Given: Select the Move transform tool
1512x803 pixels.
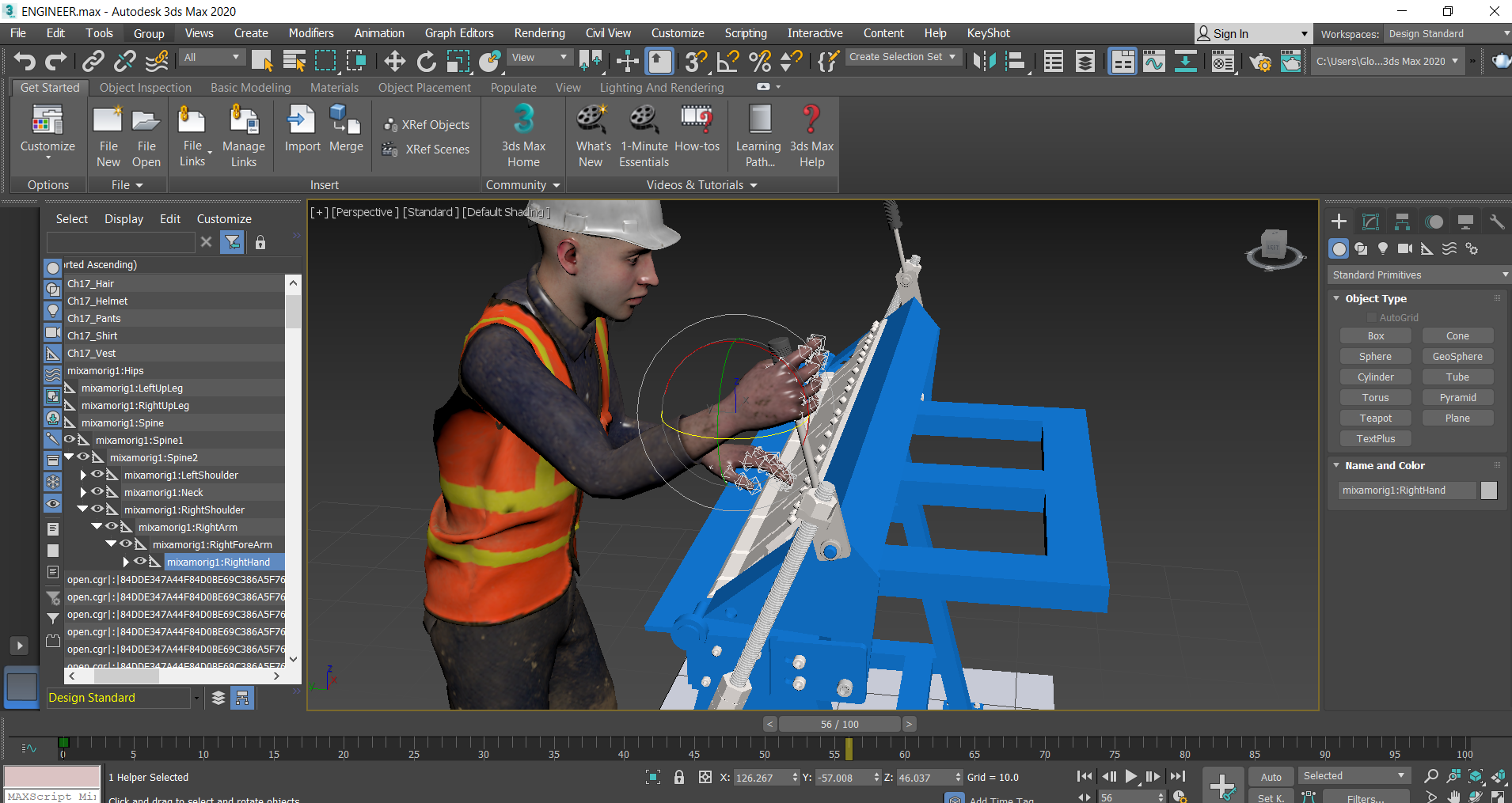Looking at the screenshot, I should click(x=394, y=61).
